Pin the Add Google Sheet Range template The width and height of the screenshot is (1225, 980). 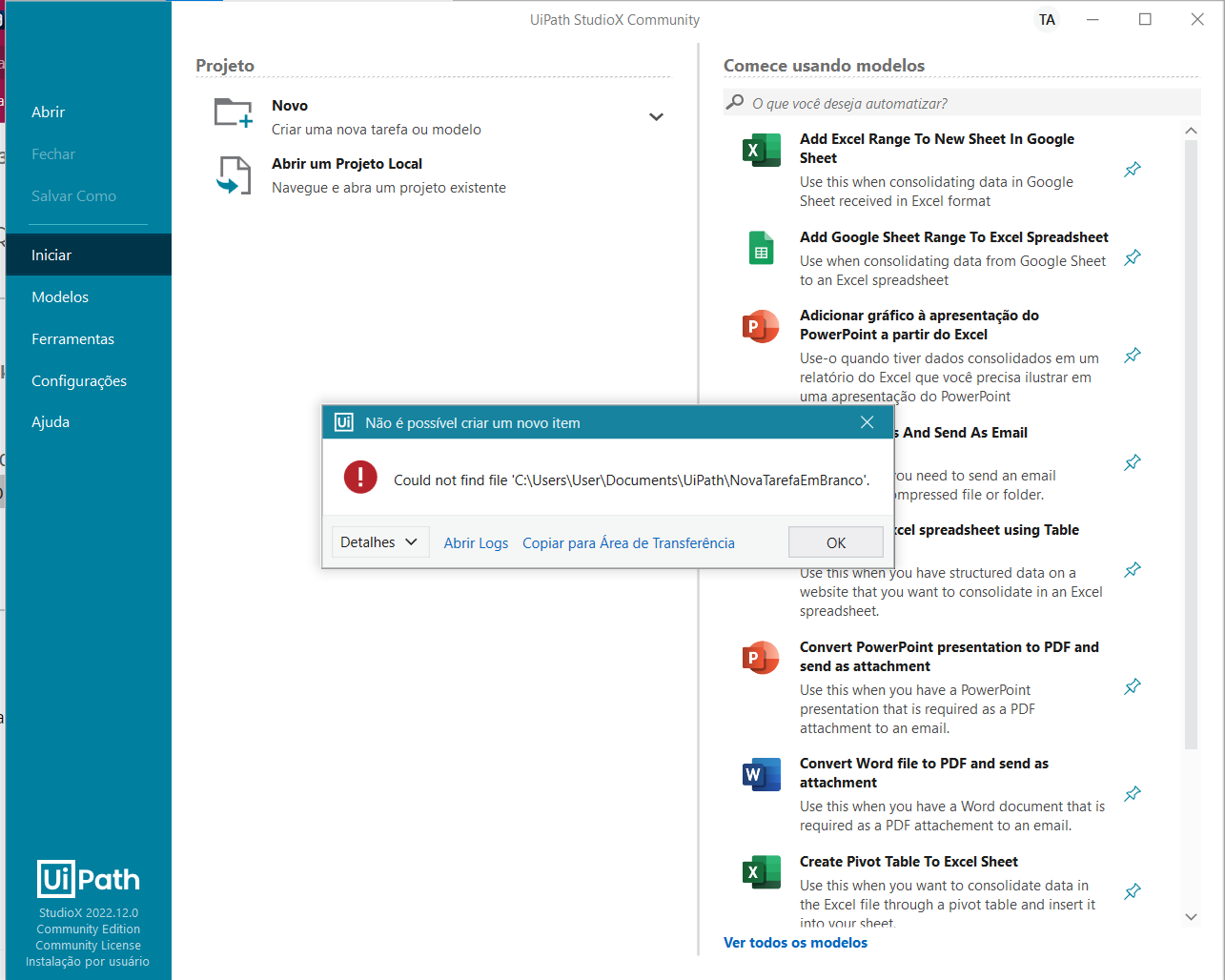[x=1133, y=257]
